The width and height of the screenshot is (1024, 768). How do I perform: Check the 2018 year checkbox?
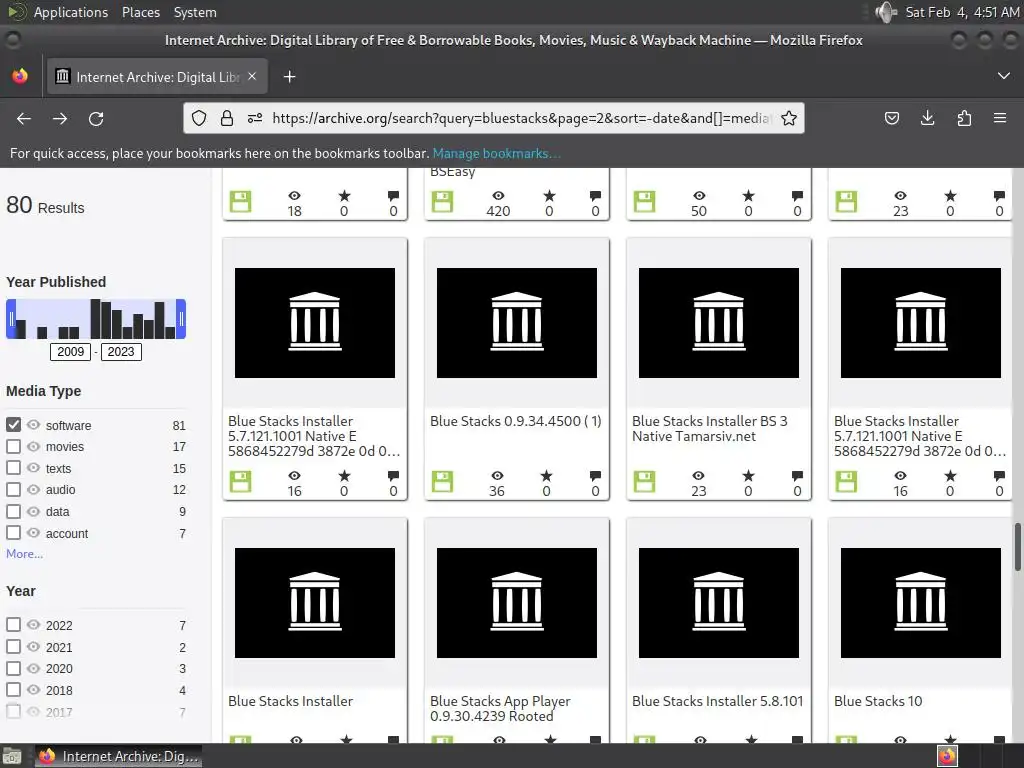coord(14,690)
